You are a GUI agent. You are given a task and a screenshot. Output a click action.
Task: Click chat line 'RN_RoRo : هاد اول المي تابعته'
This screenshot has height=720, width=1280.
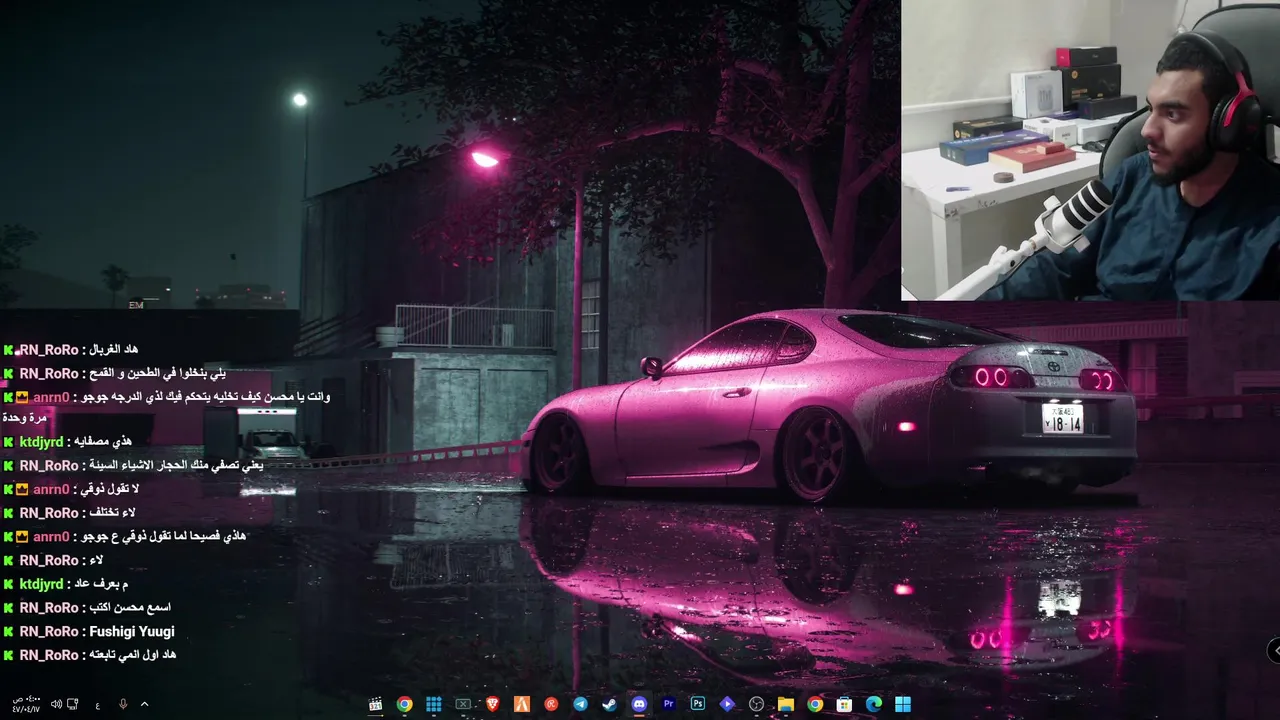pyautogui.click(x=90, y=655)
